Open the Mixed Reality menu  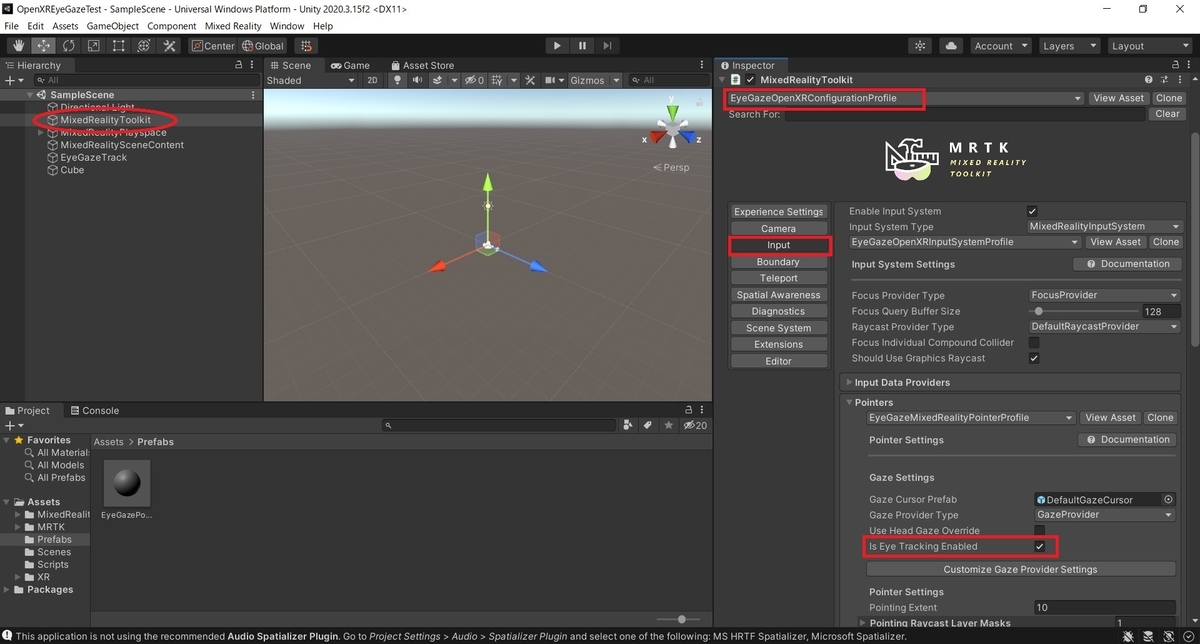(233, 26)
